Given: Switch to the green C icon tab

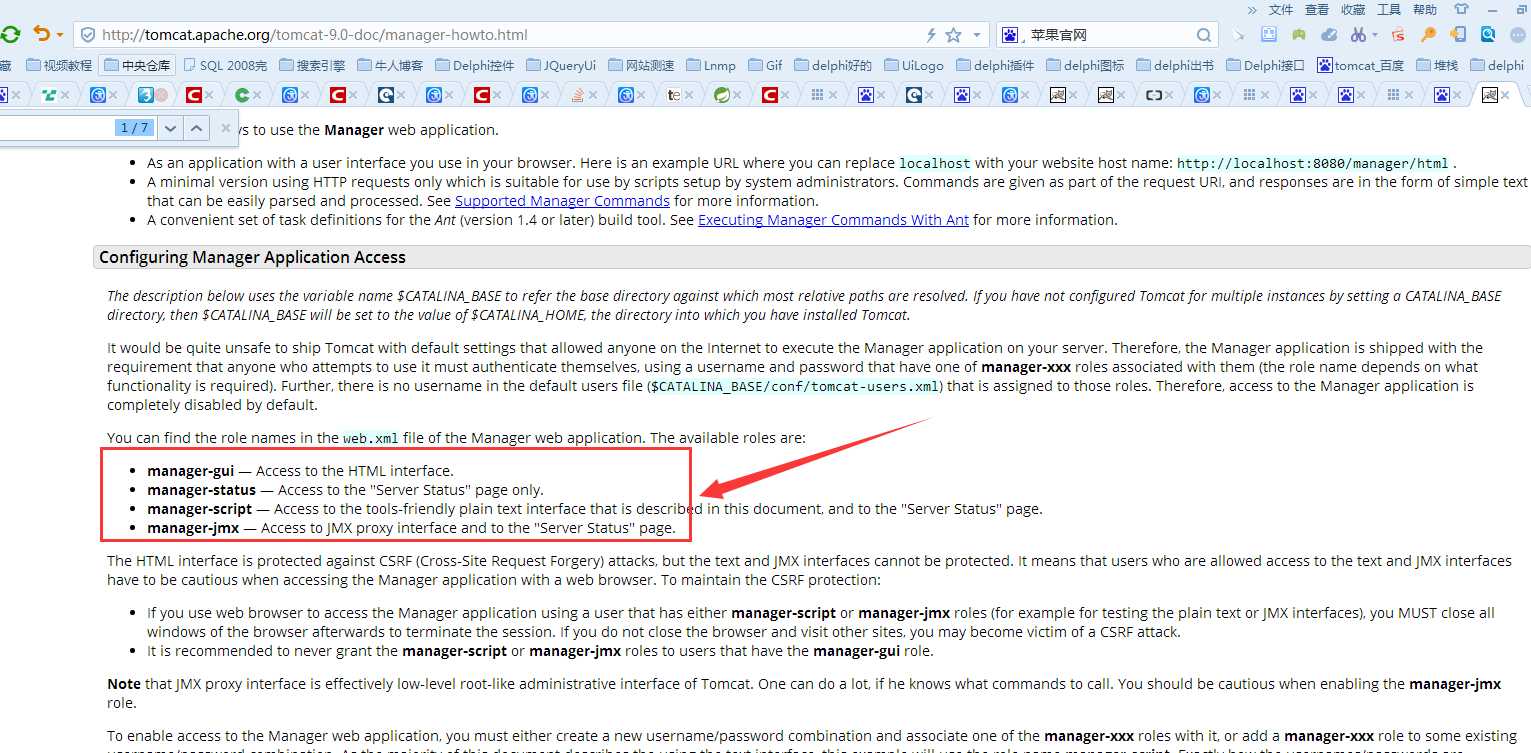Looking at the screenshot, I should tap(241, 96).
